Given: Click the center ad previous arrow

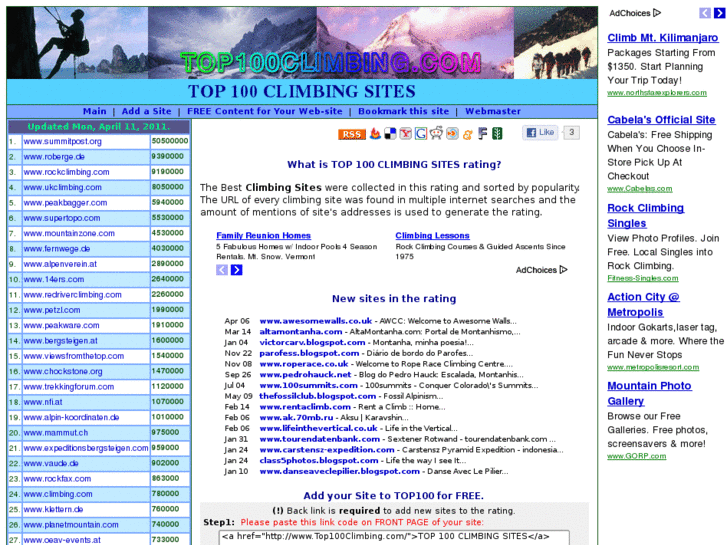Looking at the screenshot, I should click(222, 270).
